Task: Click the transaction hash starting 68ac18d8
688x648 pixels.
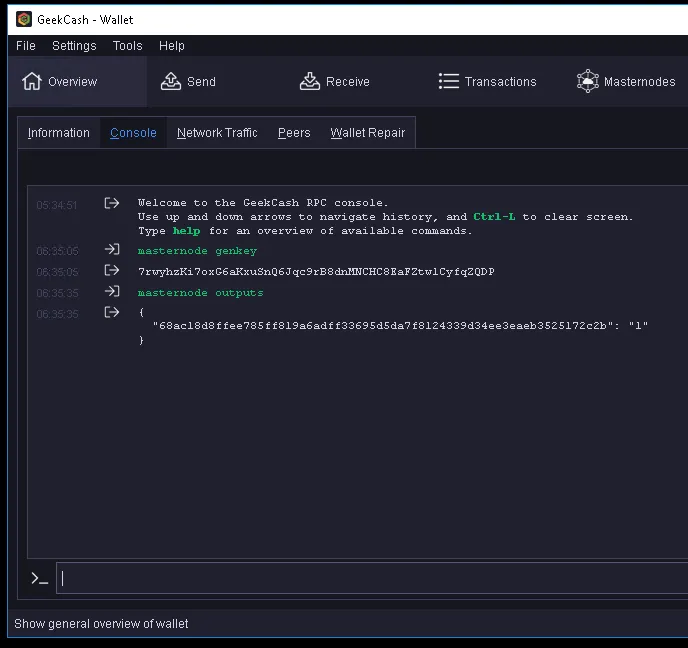Action: click(383, 326)
